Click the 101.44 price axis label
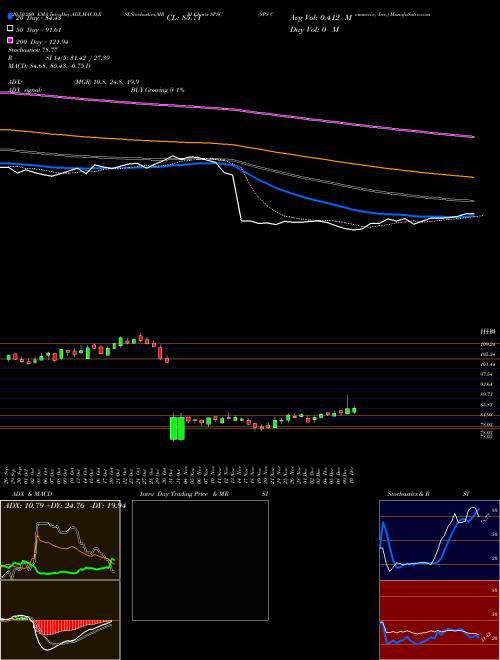 [487, 364]
